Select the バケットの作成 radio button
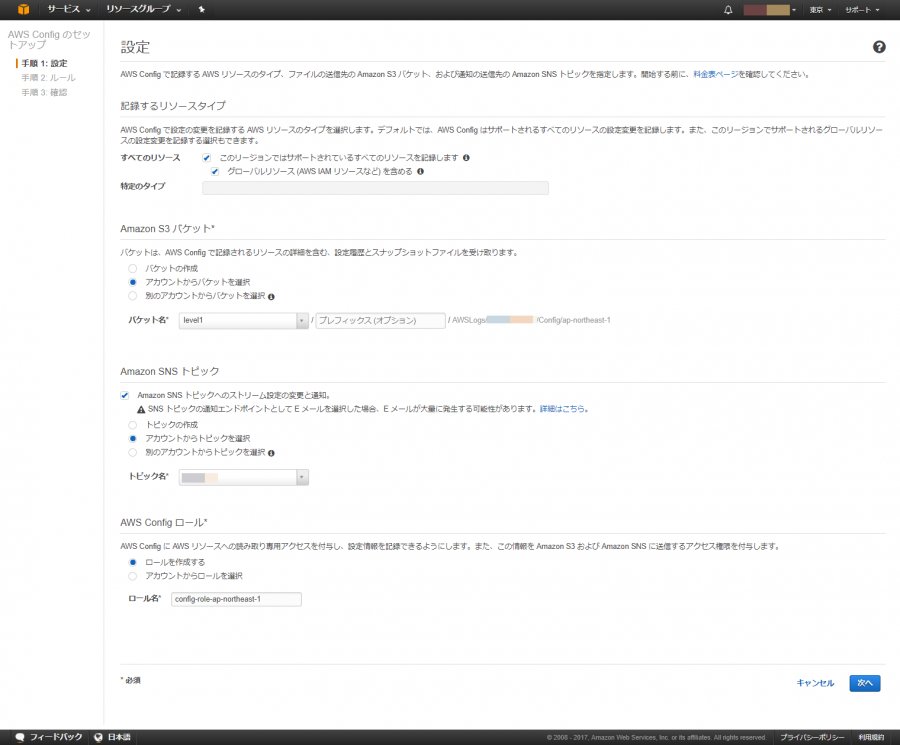This screenshot has height=745, width=900. tap(133, 269)
